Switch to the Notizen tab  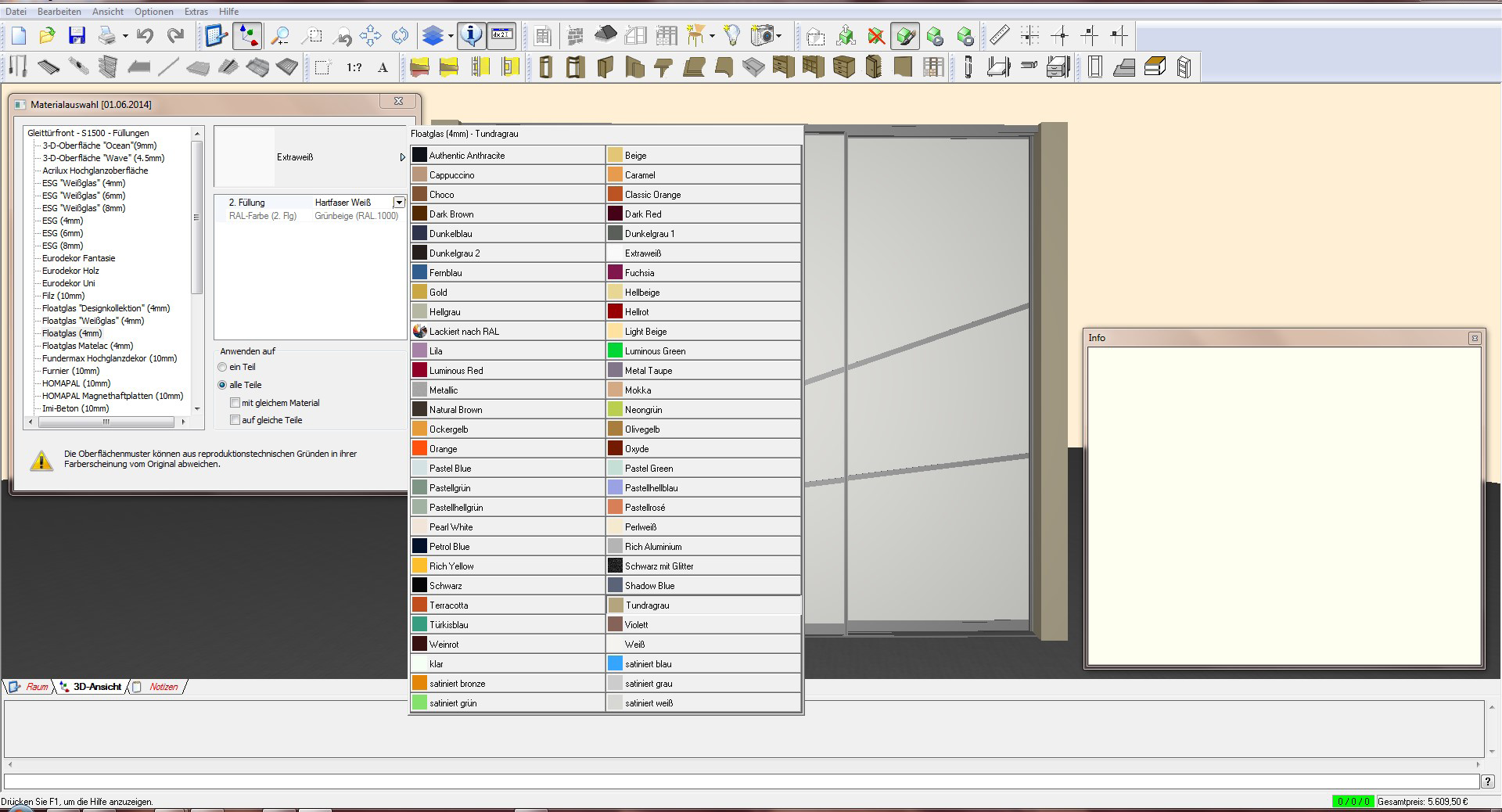pos(163,687)
